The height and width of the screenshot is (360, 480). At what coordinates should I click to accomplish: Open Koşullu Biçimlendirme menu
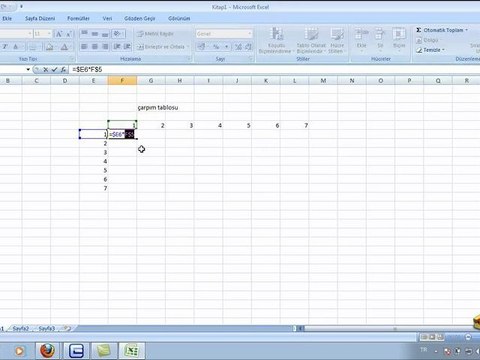pos(276,41)
